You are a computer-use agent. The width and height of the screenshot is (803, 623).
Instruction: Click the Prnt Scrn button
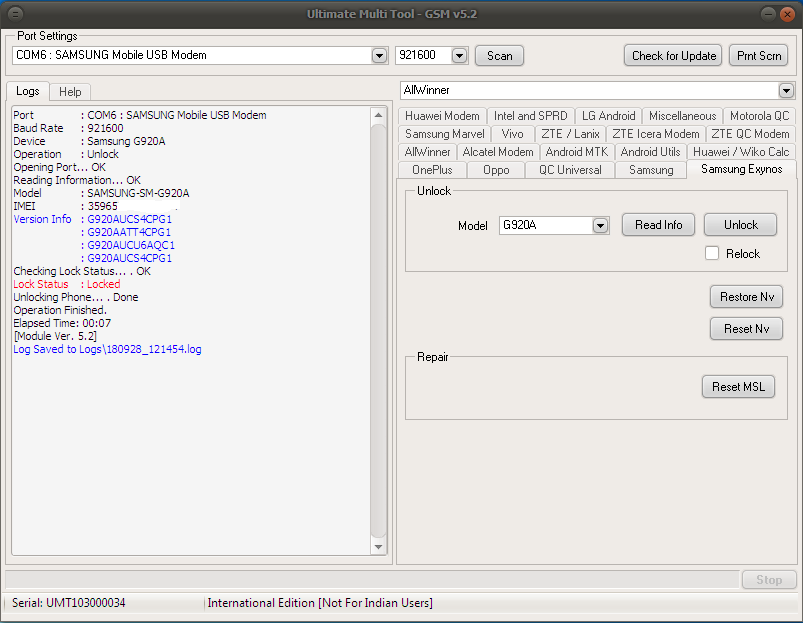click(758, 56)
